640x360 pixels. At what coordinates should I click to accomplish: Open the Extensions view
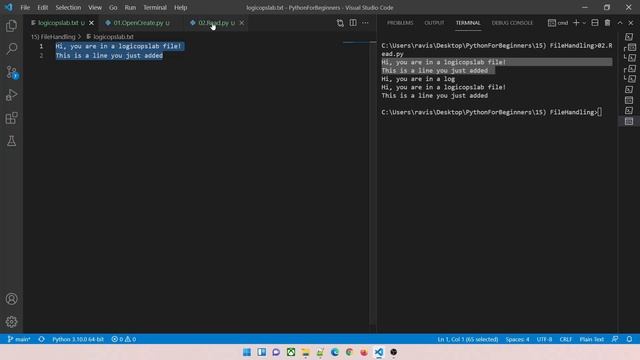[x=11, y=118]
